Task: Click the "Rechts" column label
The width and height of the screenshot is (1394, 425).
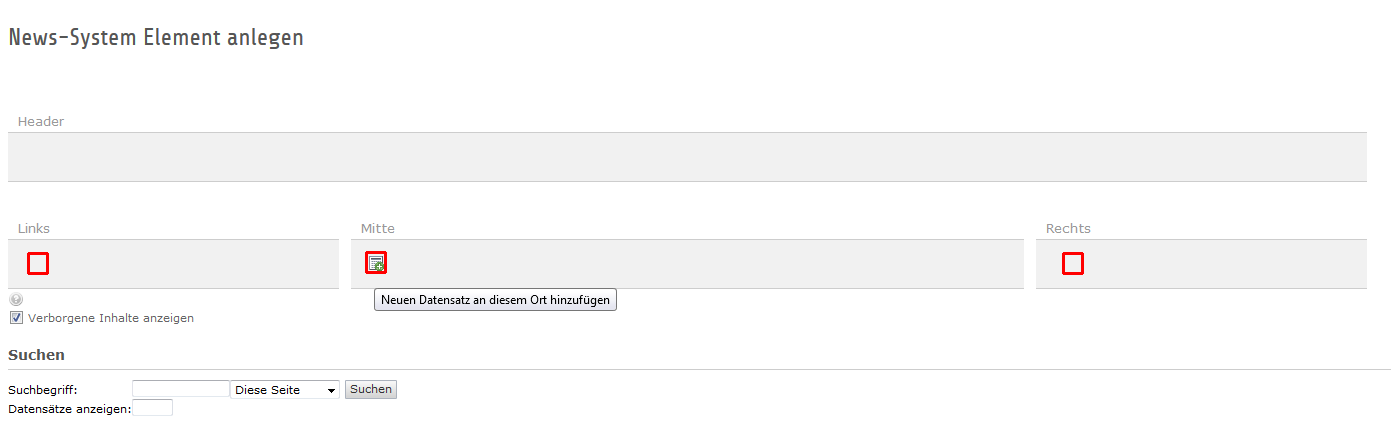Action: [x=1068, y=229]
